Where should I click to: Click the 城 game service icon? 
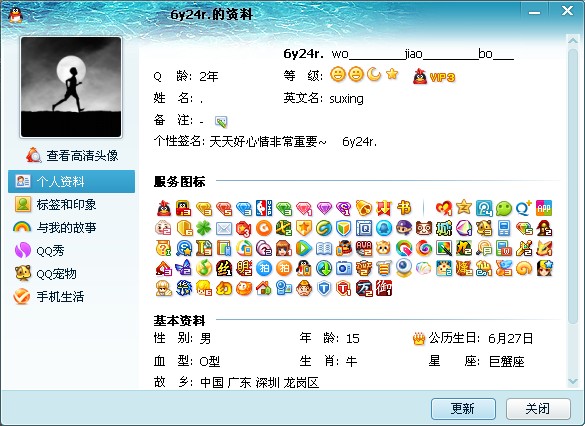(444, 228)
